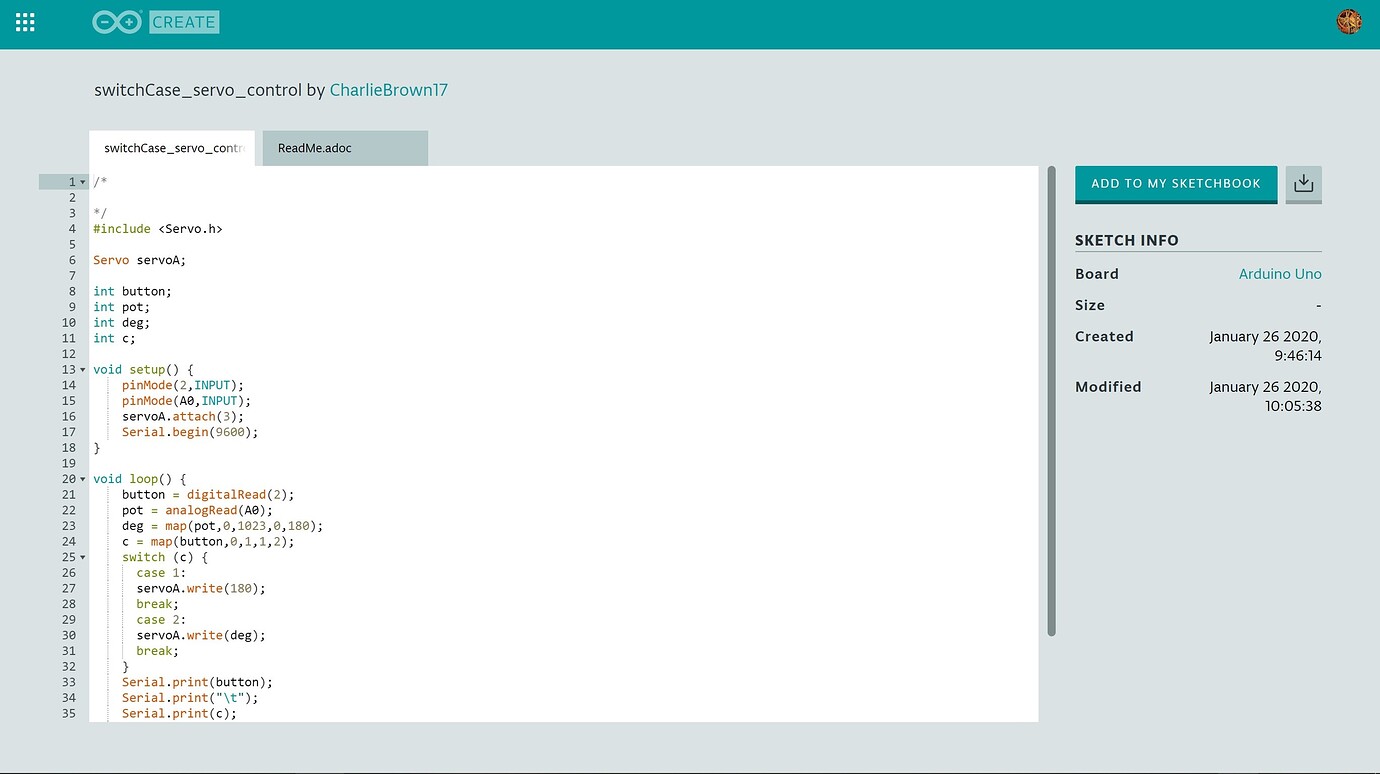1380x774 pixels.
Task: Collapse the comment block fold at line 1
Action: point(82,181)
